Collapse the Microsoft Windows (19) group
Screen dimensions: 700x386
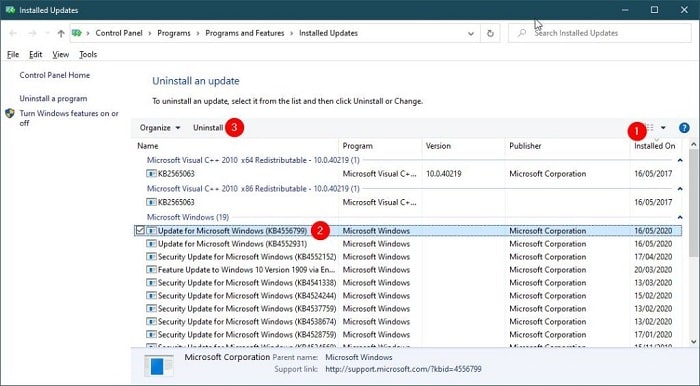[679, 217]
